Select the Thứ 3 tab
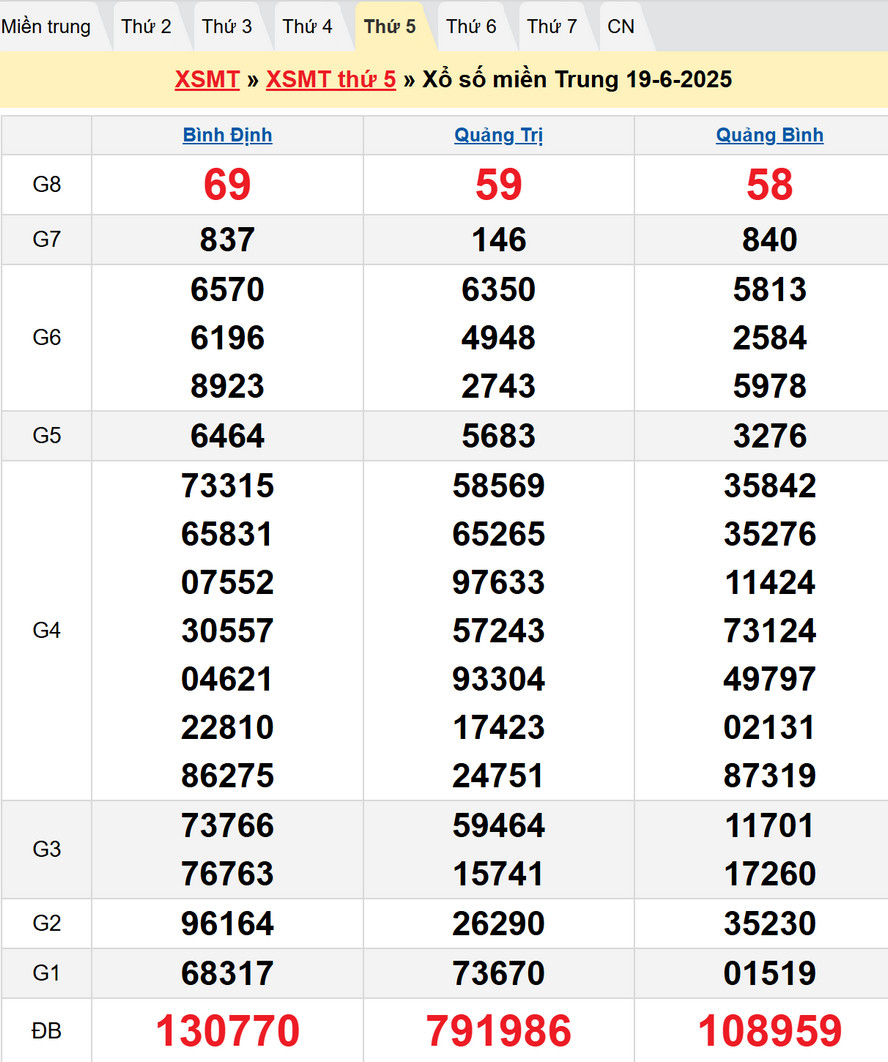This screenshot has width=888, height=1062. pos(227,27)
